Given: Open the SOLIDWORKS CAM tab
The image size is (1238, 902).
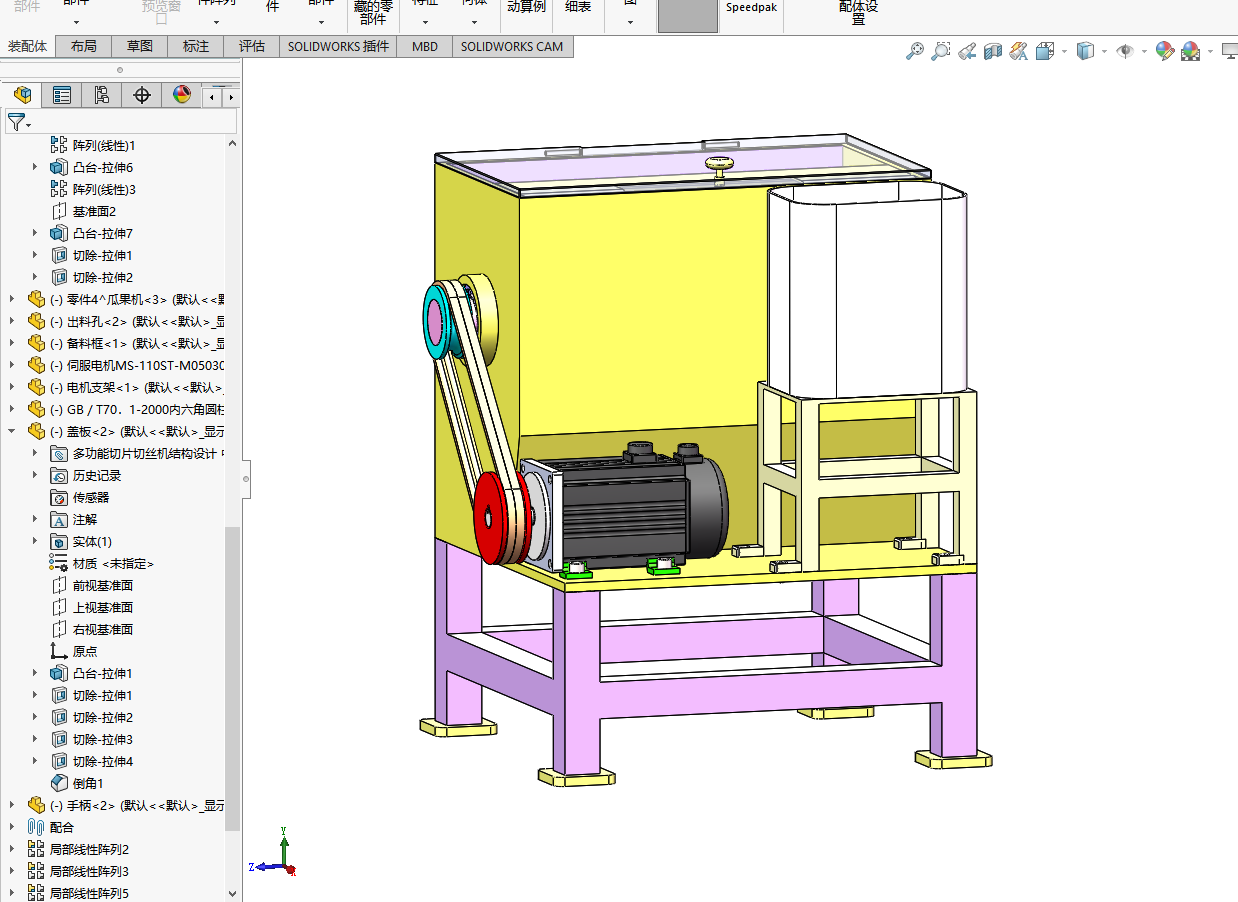Looking at the screenshot, I should [512, 46].
